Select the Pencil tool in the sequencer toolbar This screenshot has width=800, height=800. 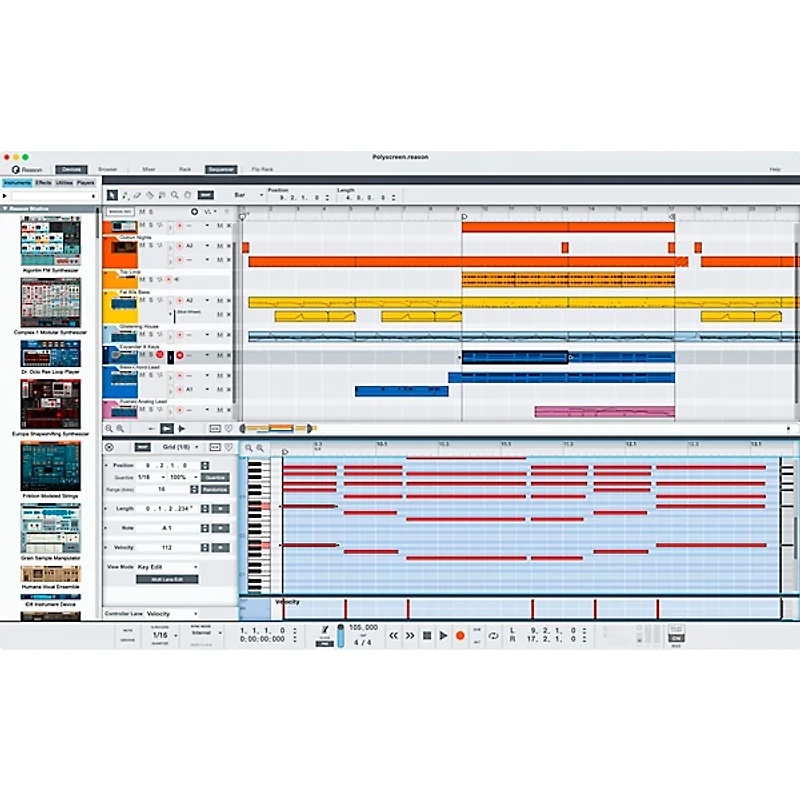[x=126, y=197]
